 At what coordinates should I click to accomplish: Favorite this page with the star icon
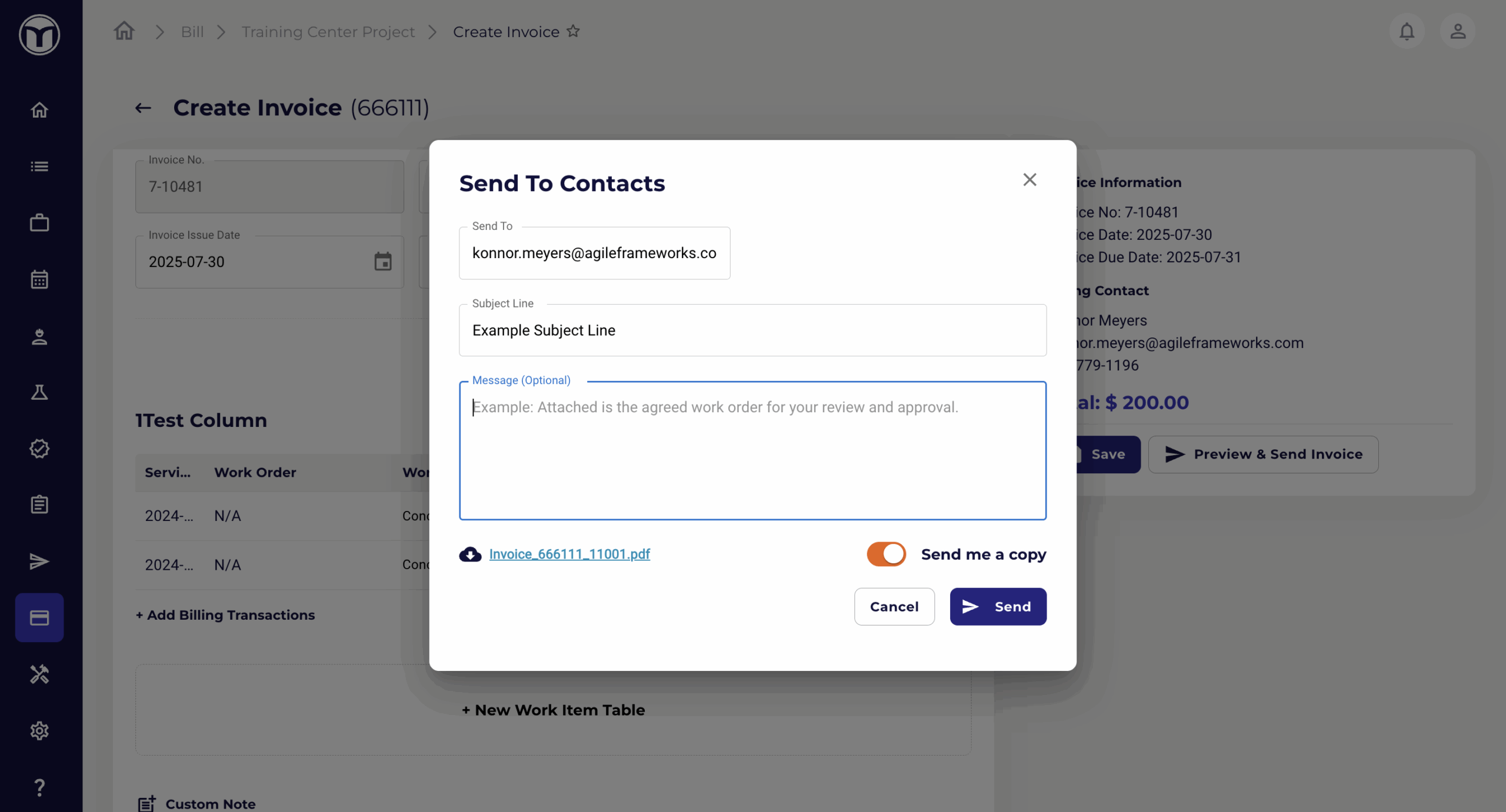tap(573, 31)
